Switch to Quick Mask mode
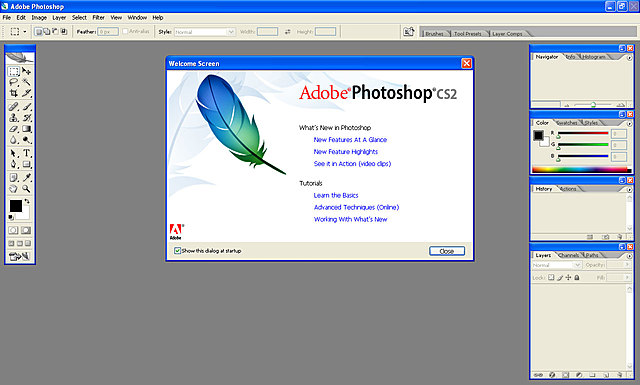This screenshot has height=385, width=640. coord(26,230)
